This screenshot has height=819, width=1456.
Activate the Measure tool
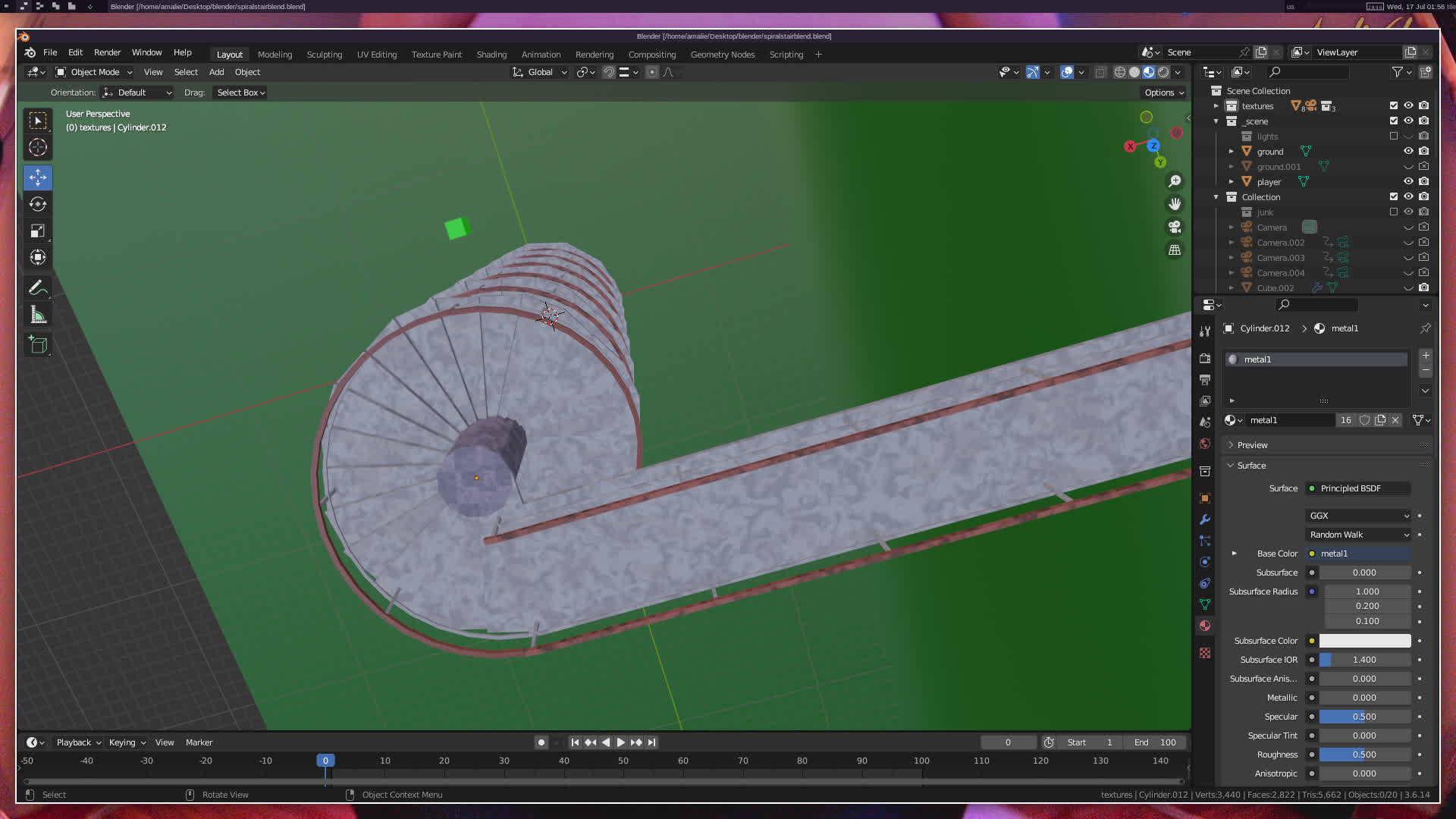[37, 315]
